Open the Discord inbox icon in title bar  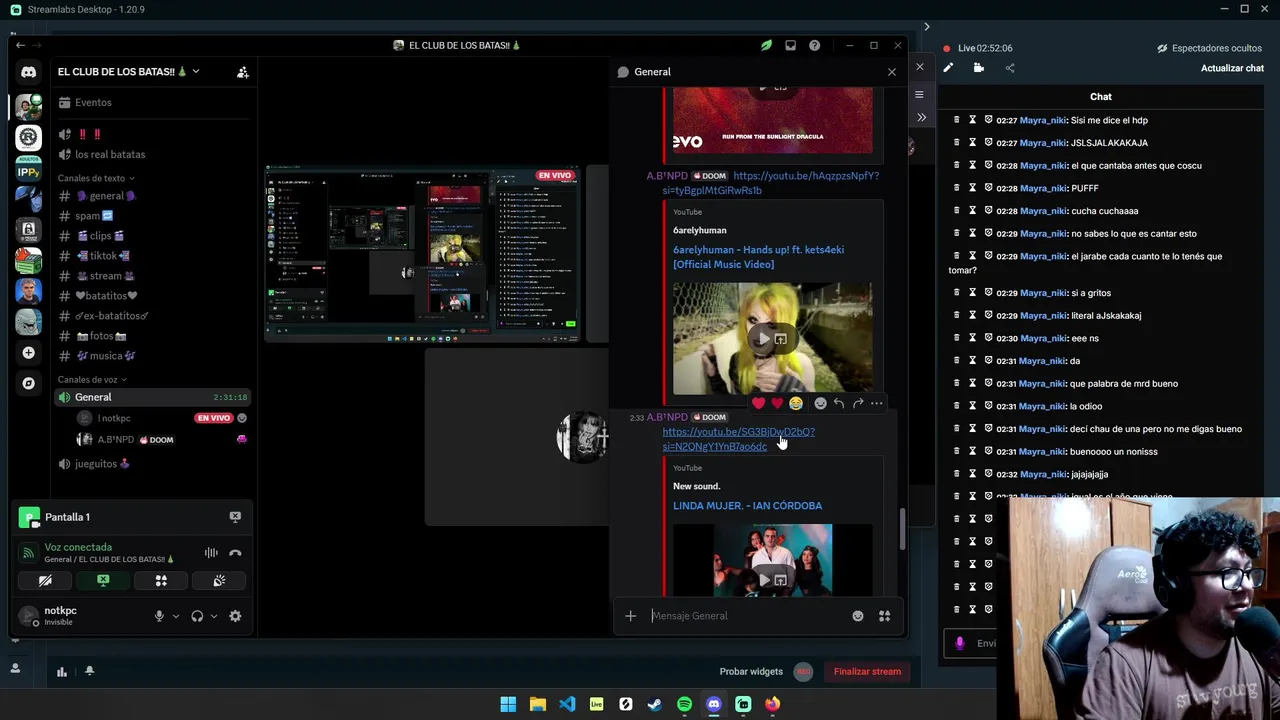[790, 45]
